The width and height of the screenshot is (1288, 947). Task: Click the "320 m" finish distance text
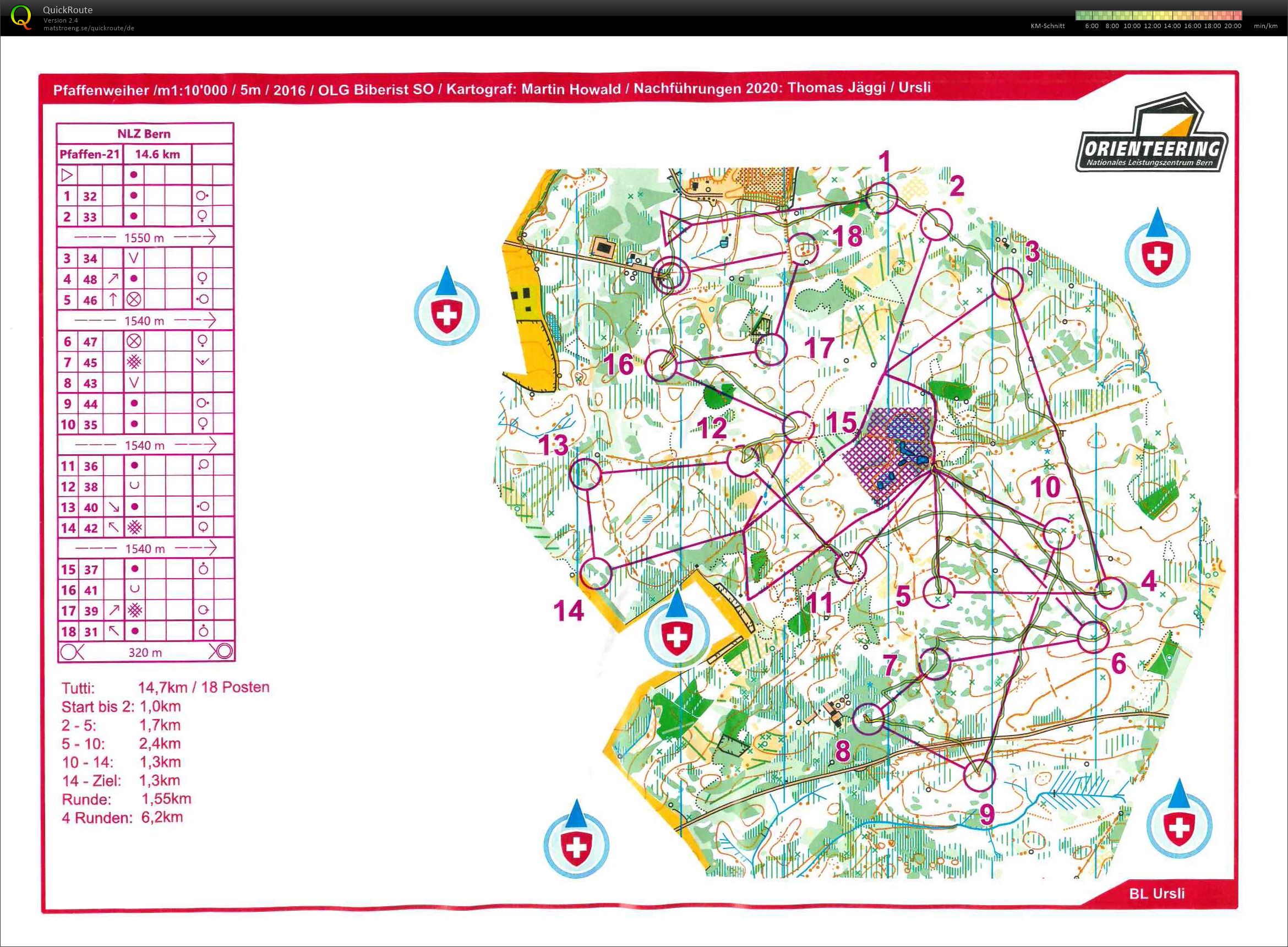pyautogui.click(x=145, y=652)
